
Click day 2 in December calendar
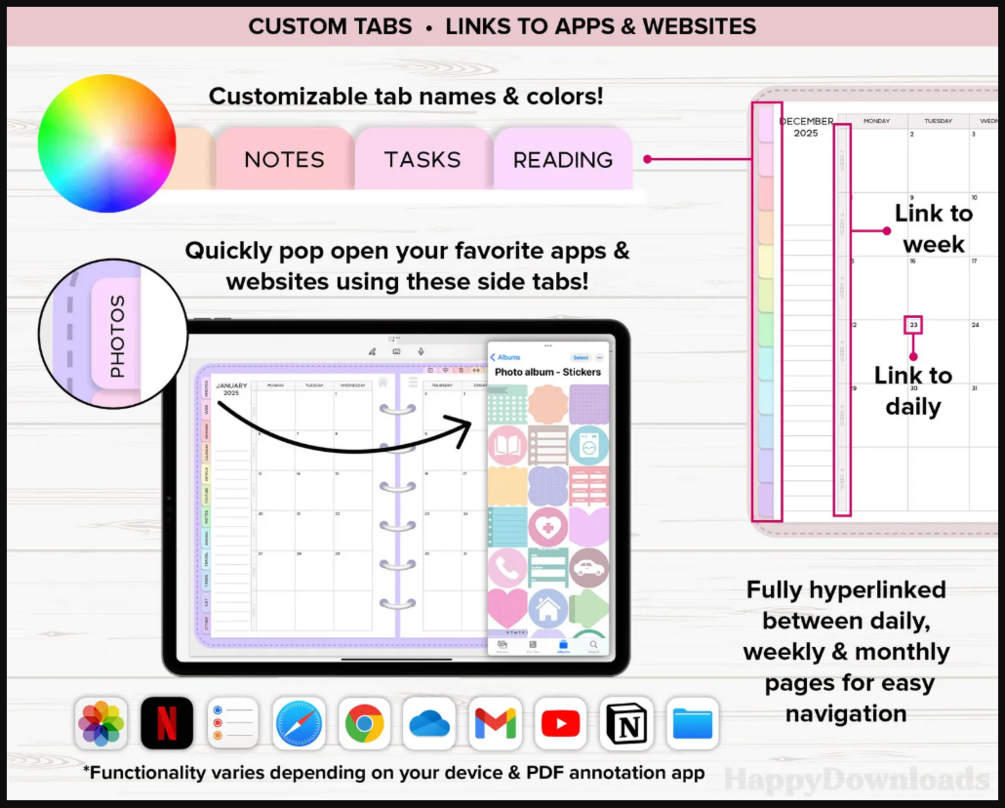[x=911, y=134]
